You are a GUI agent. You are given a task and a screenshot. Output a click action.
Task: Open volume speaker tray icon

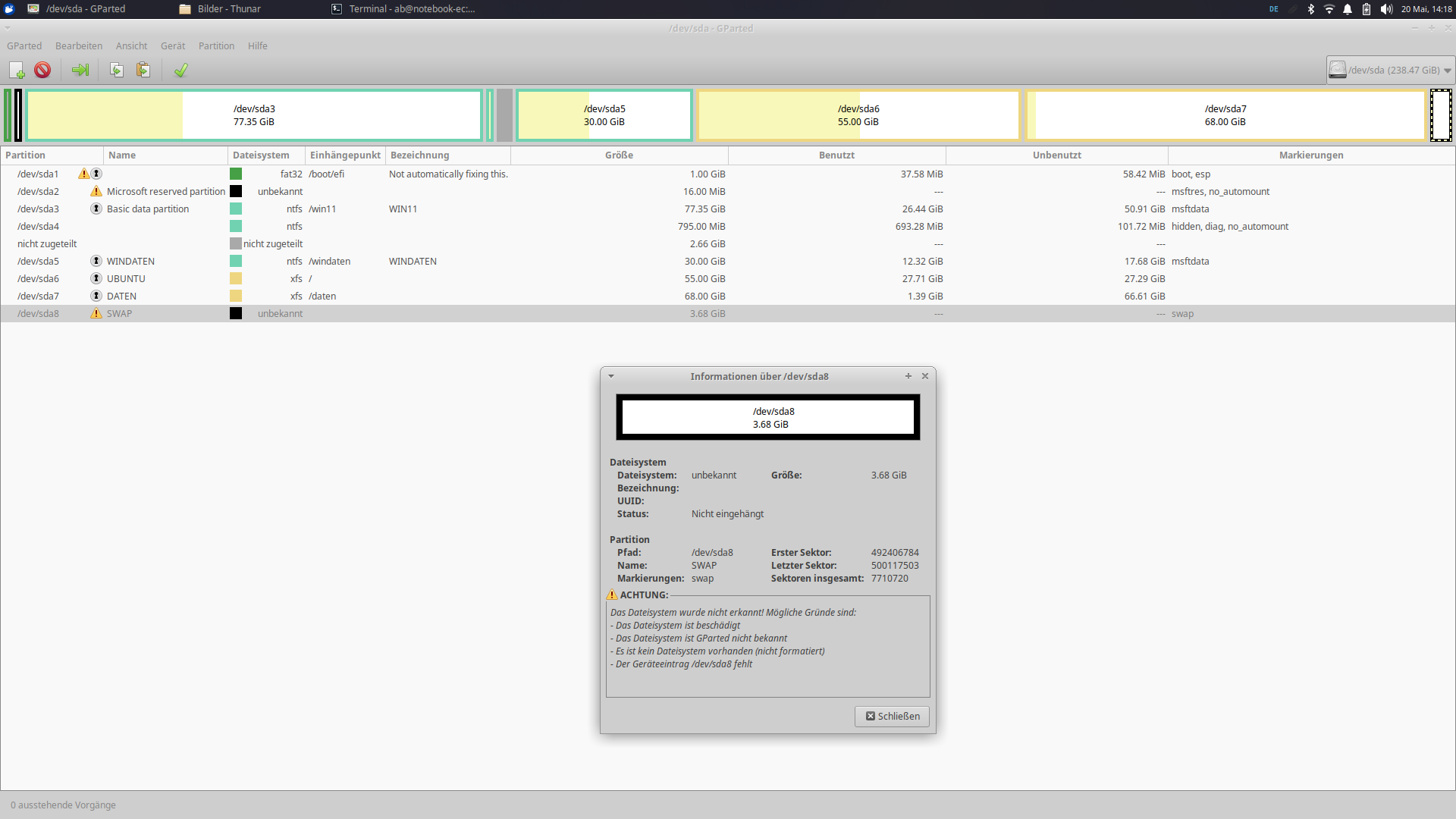point(1386,9)
